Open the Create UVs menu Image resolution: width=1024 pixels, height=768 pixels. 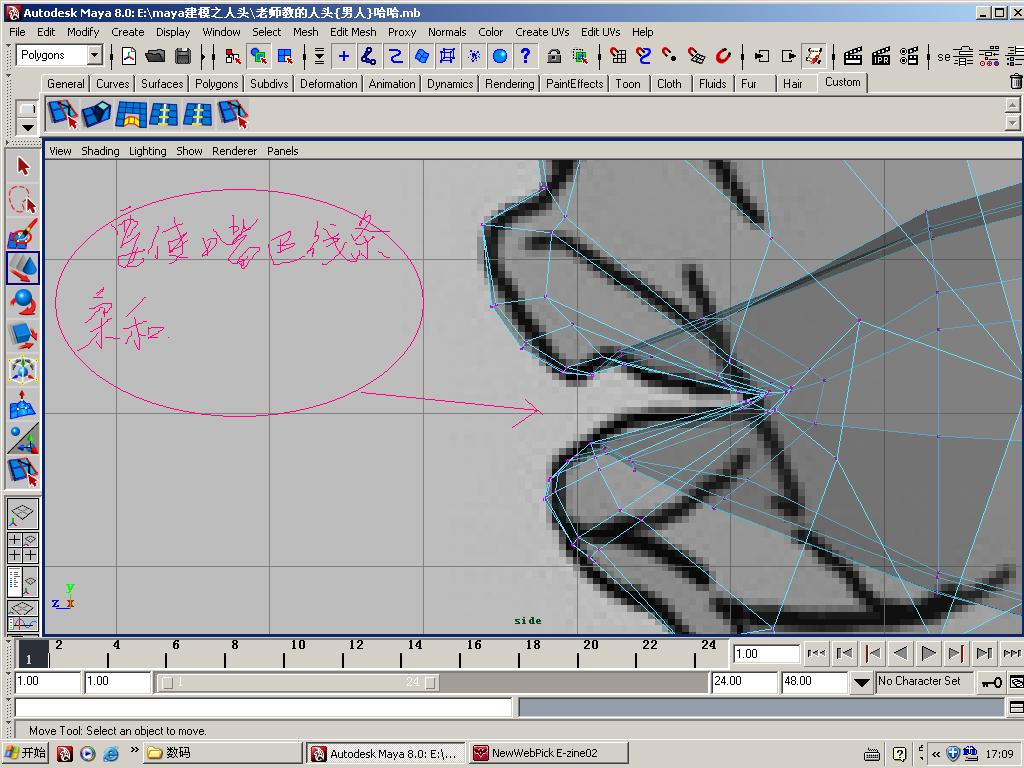tap(542, 31)
